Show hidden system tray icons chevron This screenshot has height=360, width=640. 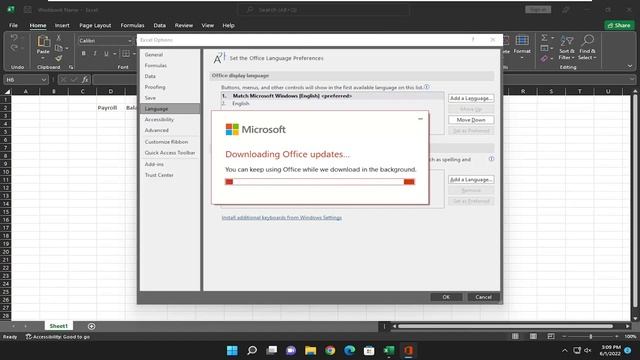564,350
